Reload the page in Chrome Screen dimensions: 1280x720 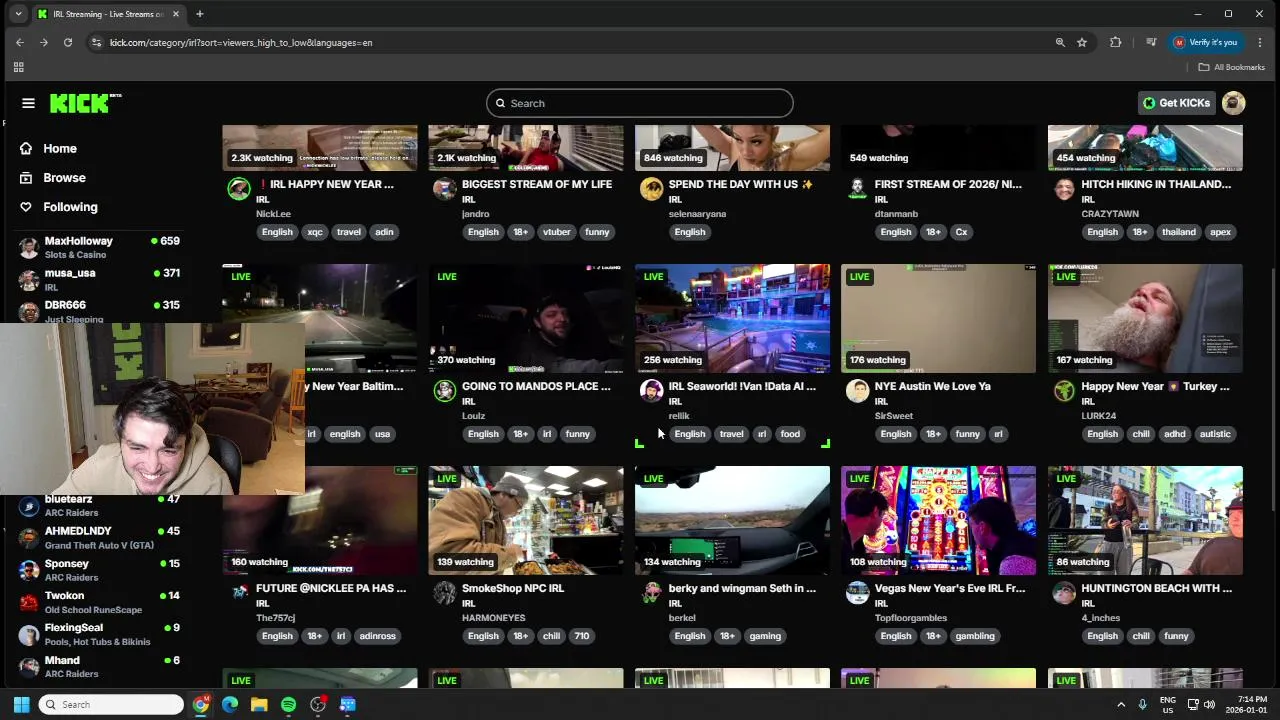point(68,42)
